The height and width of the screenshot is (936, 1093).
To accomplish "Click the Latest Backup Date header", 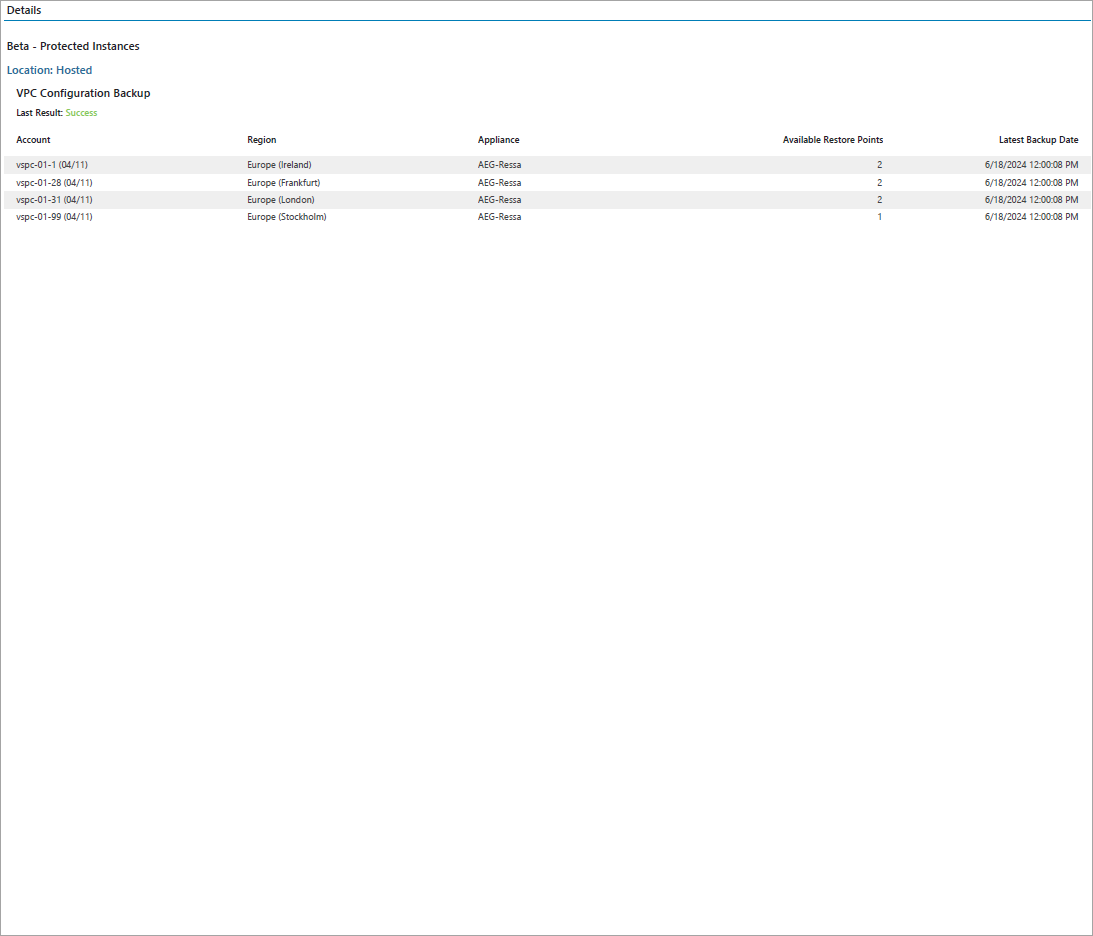I will pyautogui.click(x=1039, y=140).
